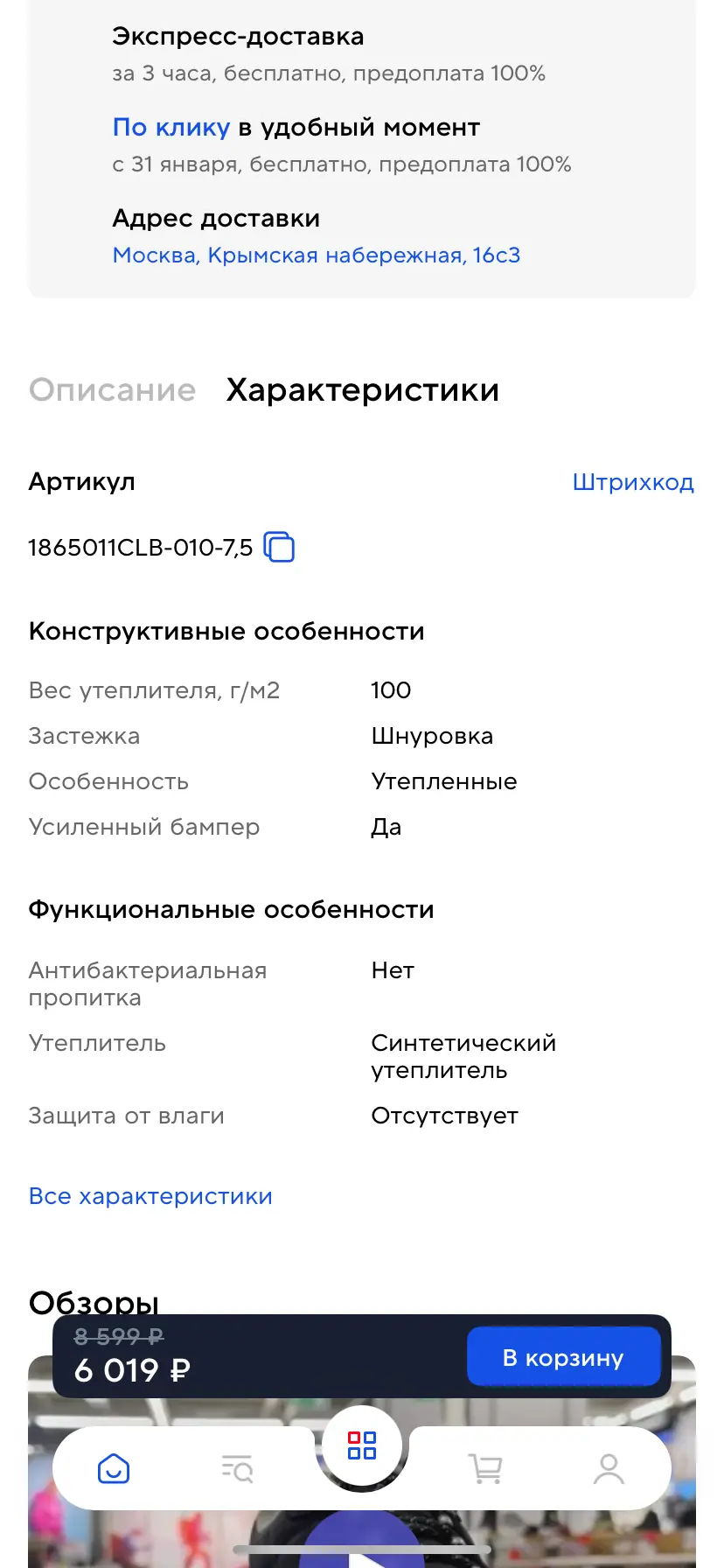Tap the Адрес доставки label
724x1568 pixels.
click(x=216, y=219)
